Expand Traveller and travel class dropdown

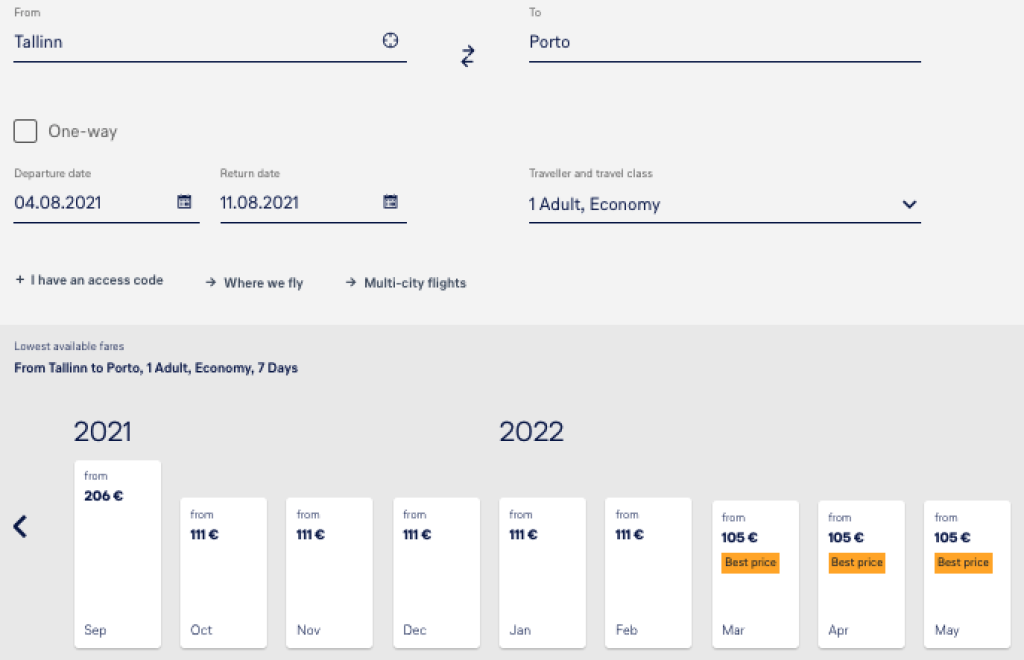tap(908, 204)
